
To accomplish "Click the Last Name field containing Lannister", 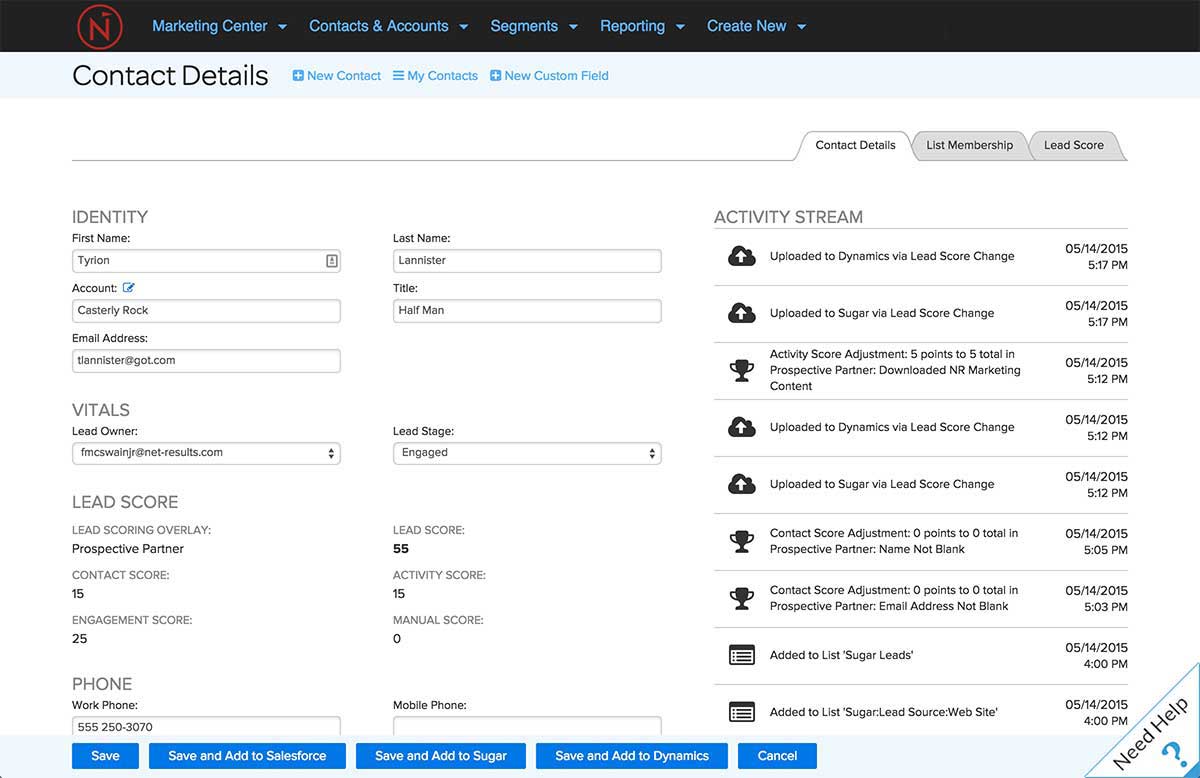I will click(x=527, y=261).
